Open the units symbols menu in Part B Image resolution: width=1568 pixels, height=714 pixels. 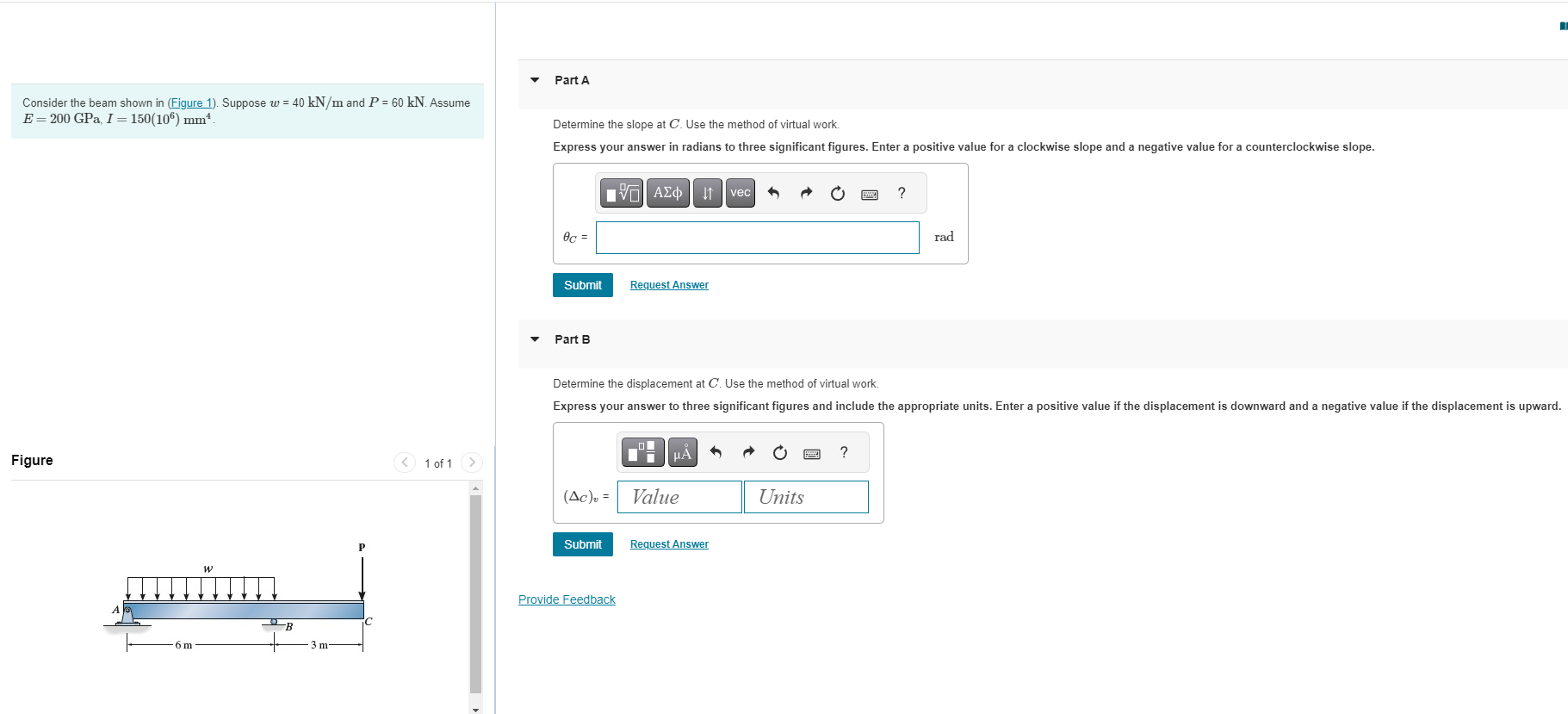coord(683,452)
